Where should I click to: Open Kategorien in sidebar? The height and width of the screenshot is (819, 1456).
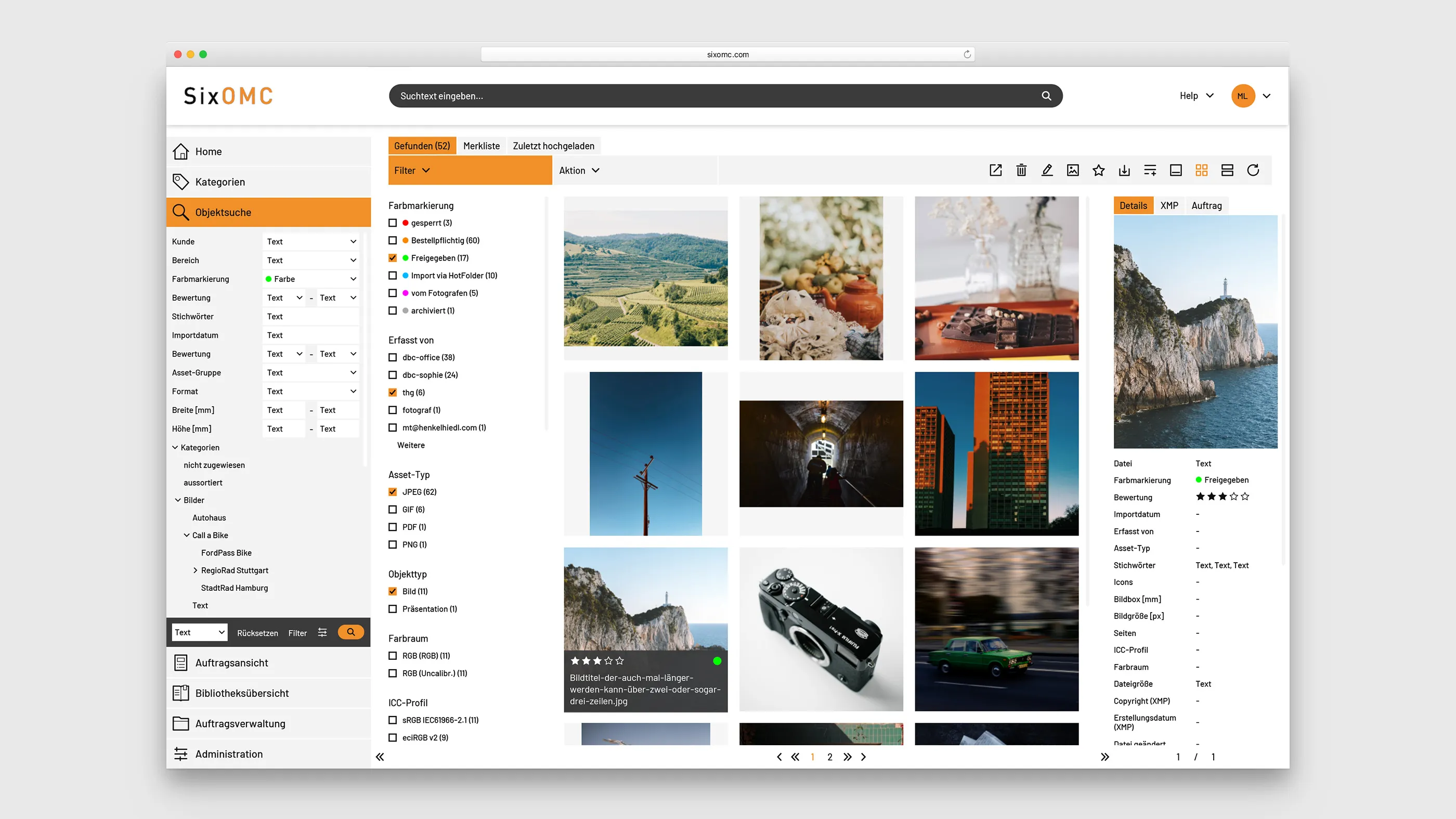tap(268, 182)
